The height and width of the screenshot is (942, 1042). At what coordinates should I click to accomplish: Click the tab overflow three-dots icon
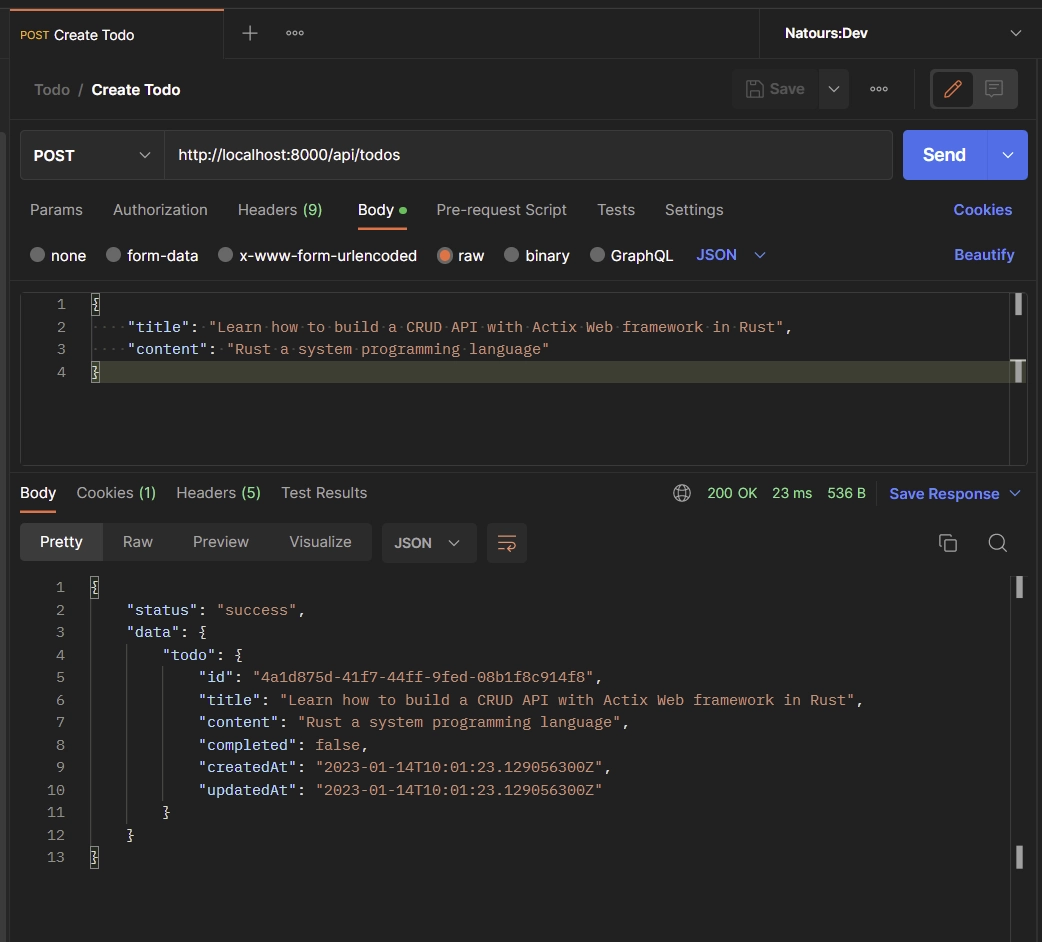pos(295,34)
